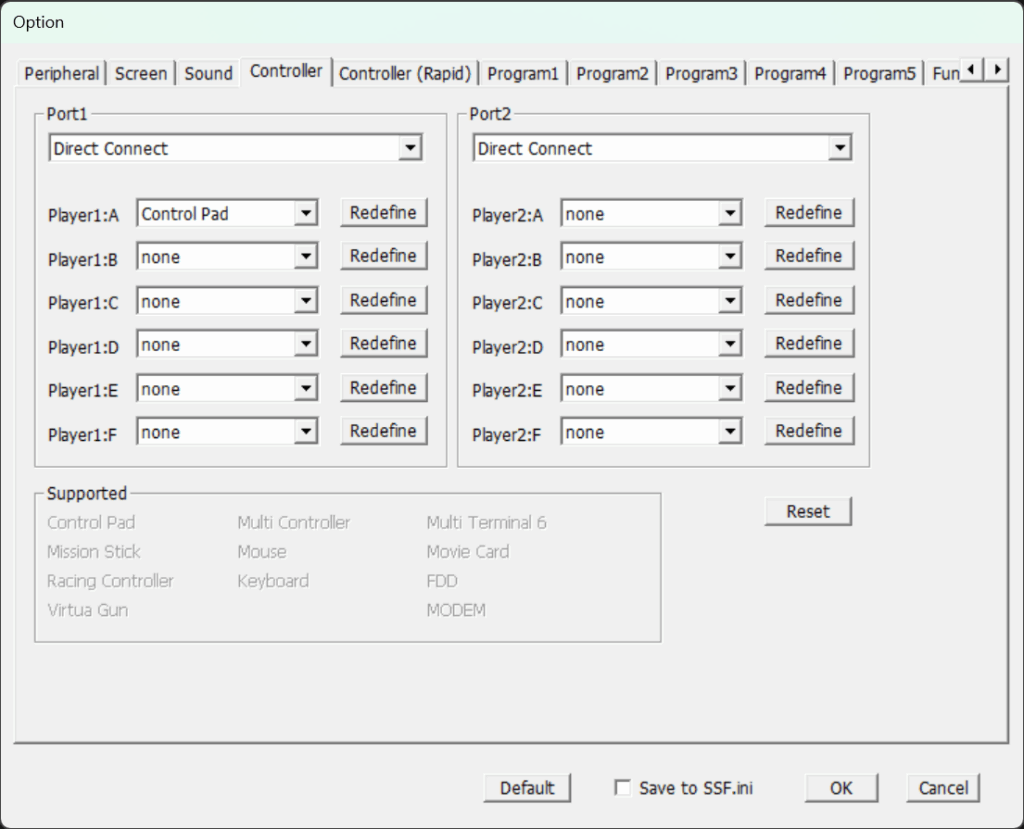The height and width of the screenshot is (829, 1024).
Task: Open the Player1:A Control Pad dropdown
Action: coord(305,213)
